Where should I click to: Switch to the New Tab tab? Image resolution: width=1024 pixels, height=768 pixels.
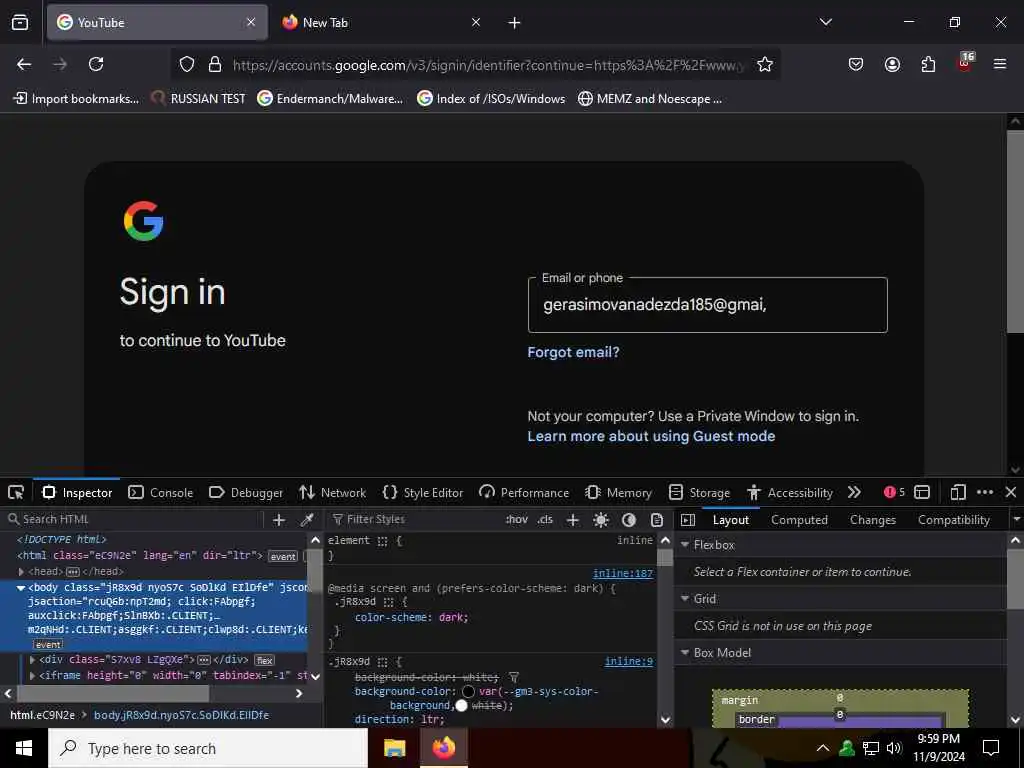pos(383,22)
